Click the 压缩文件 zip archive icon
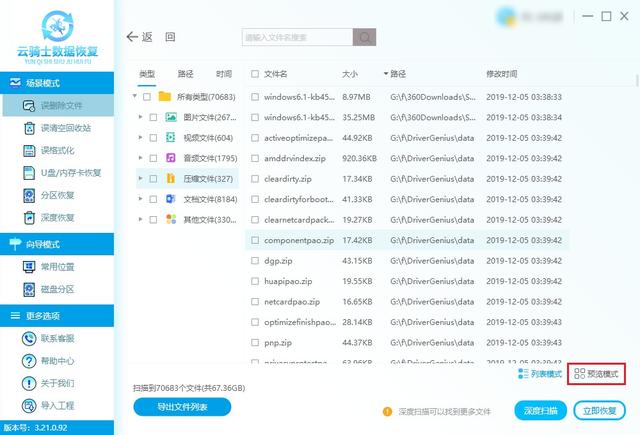This screenshot has width=640, height=435. 171,178
